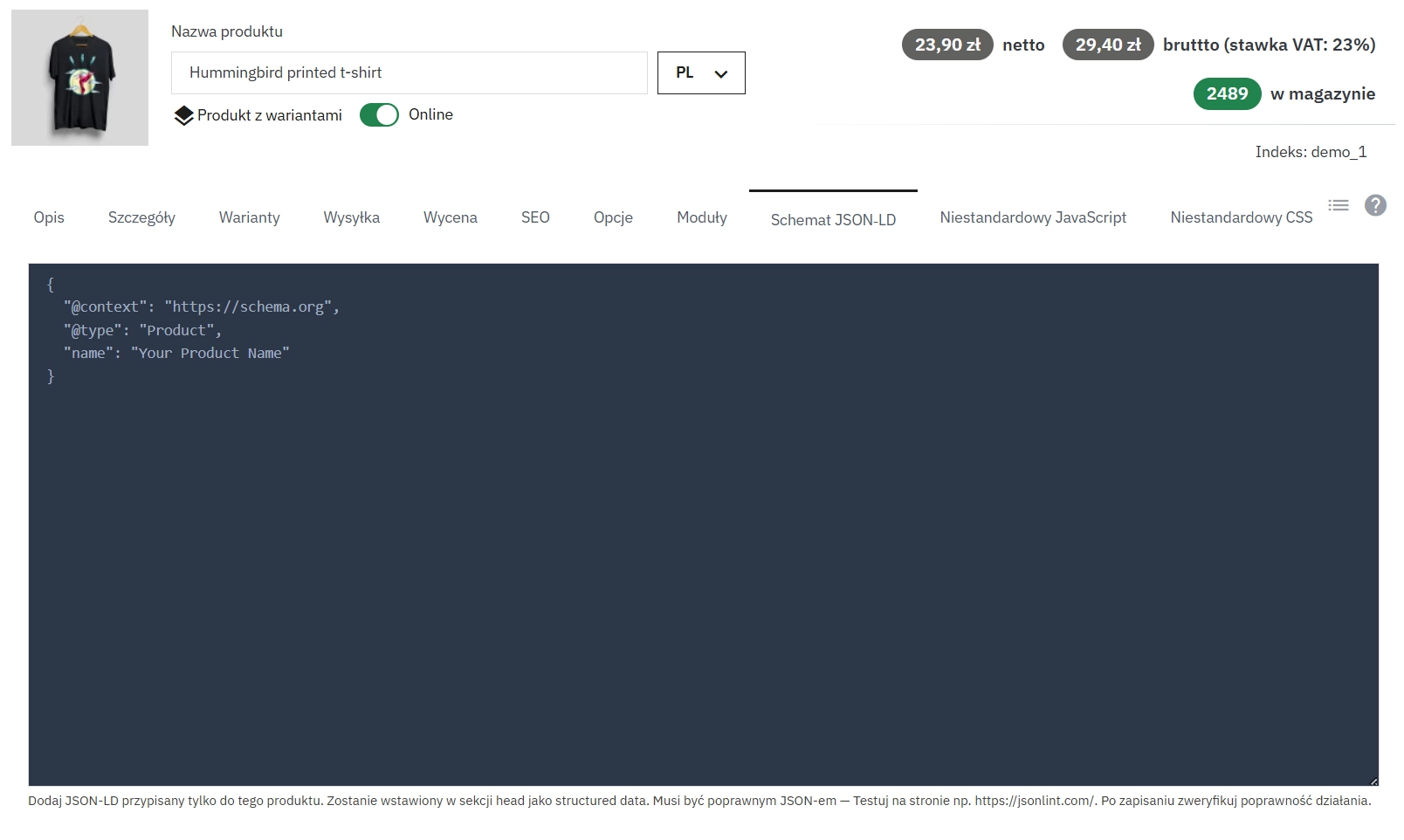Open the PL language dropdown

[x=700, y=72]
